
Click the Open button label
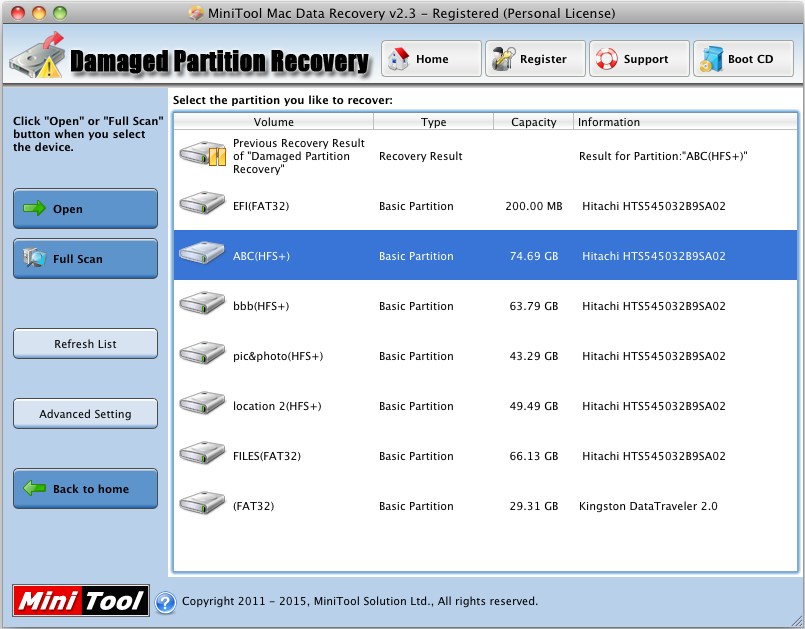pos(68,209)
